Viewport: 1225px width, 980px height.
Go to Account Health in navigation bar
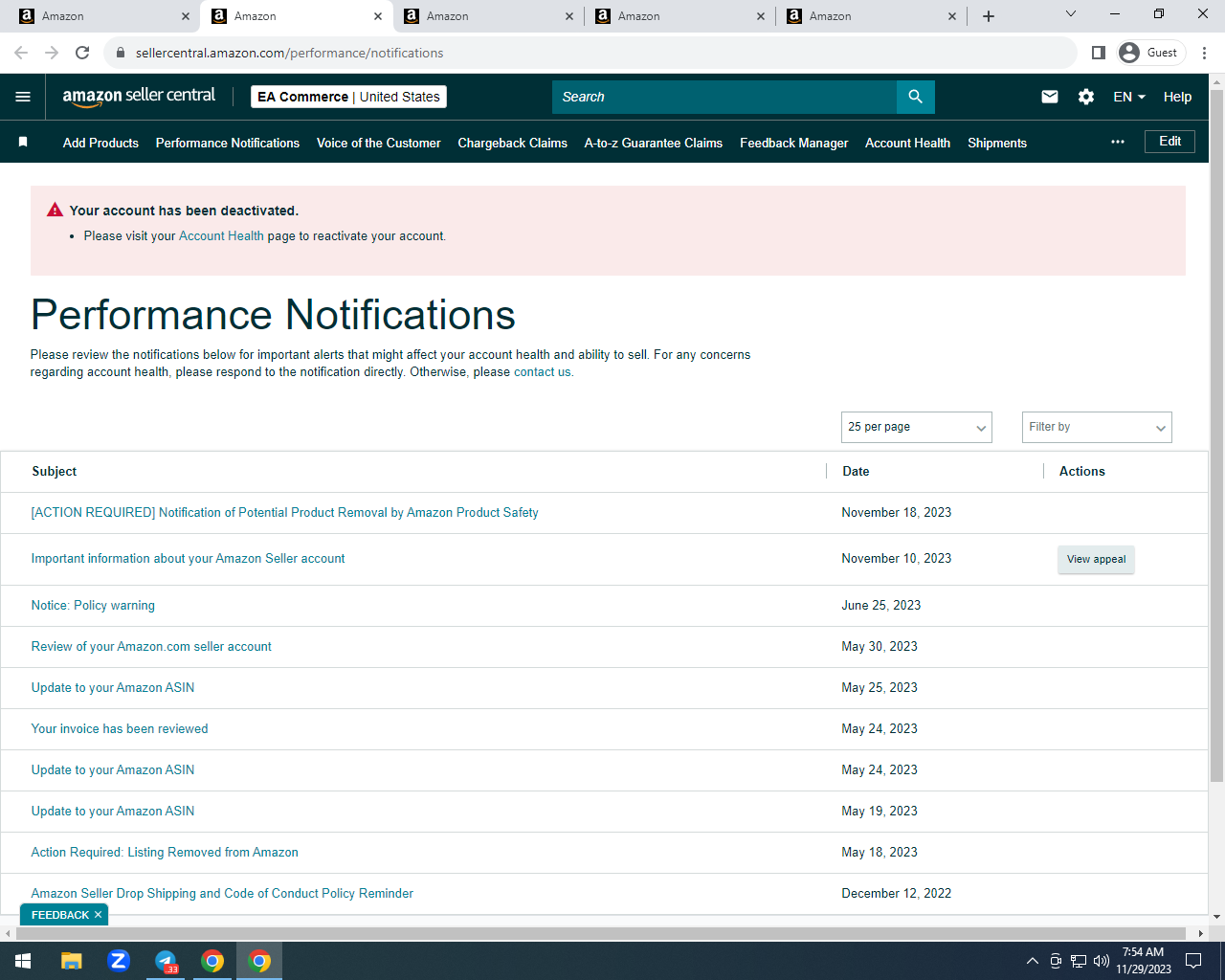point(908,143)
